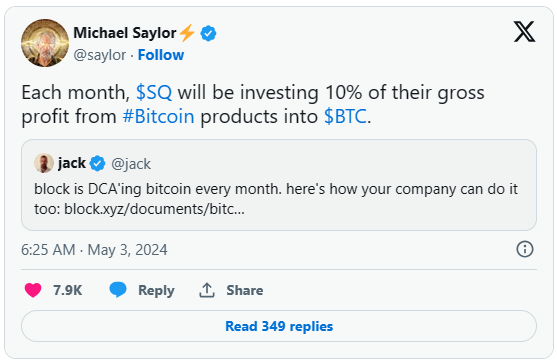This screenshot has width=557, height=363.
Task: Click Michael Saylor's verified badge
Action: tap(208, 33)
